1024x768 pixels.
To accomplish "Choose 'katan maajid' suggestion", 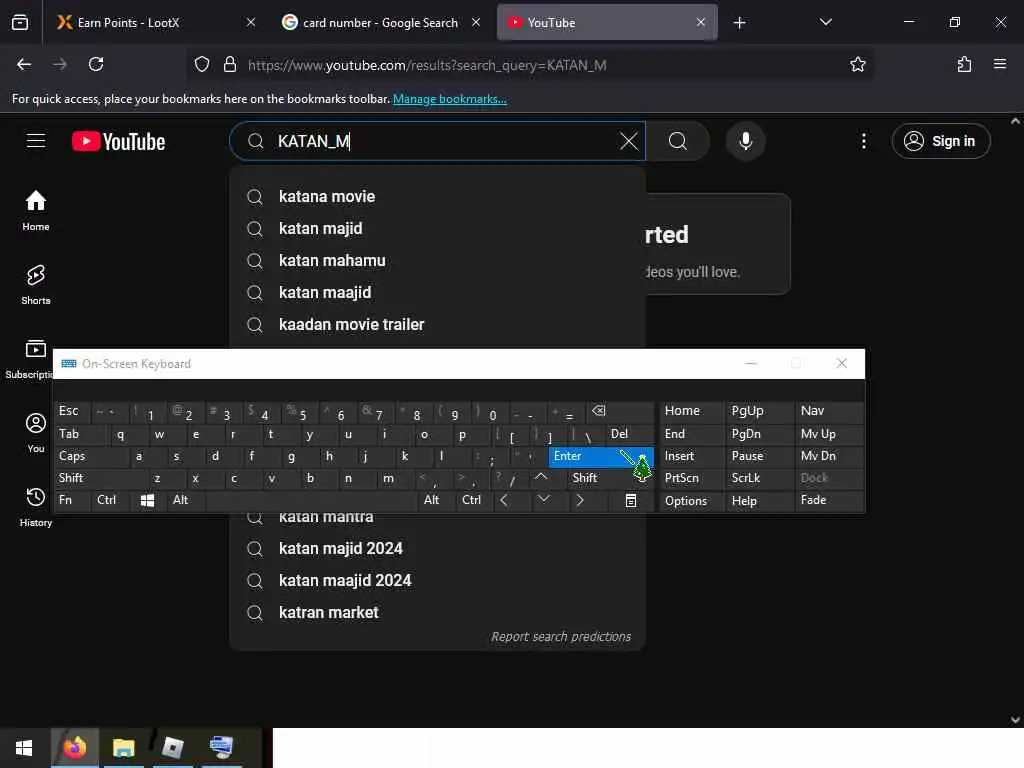I will (437, 293).
